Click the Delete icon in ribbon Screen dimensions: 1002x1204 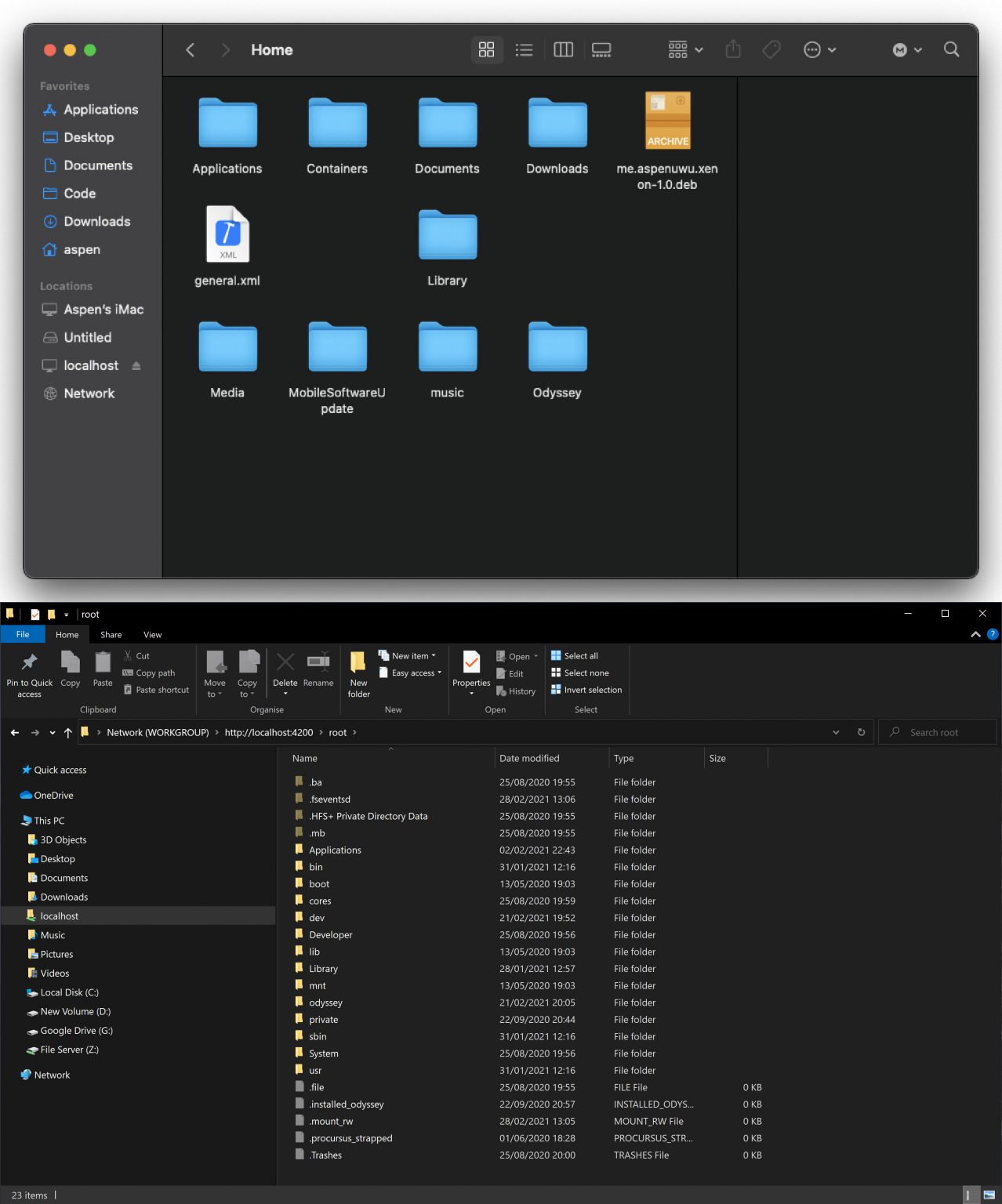285,664
